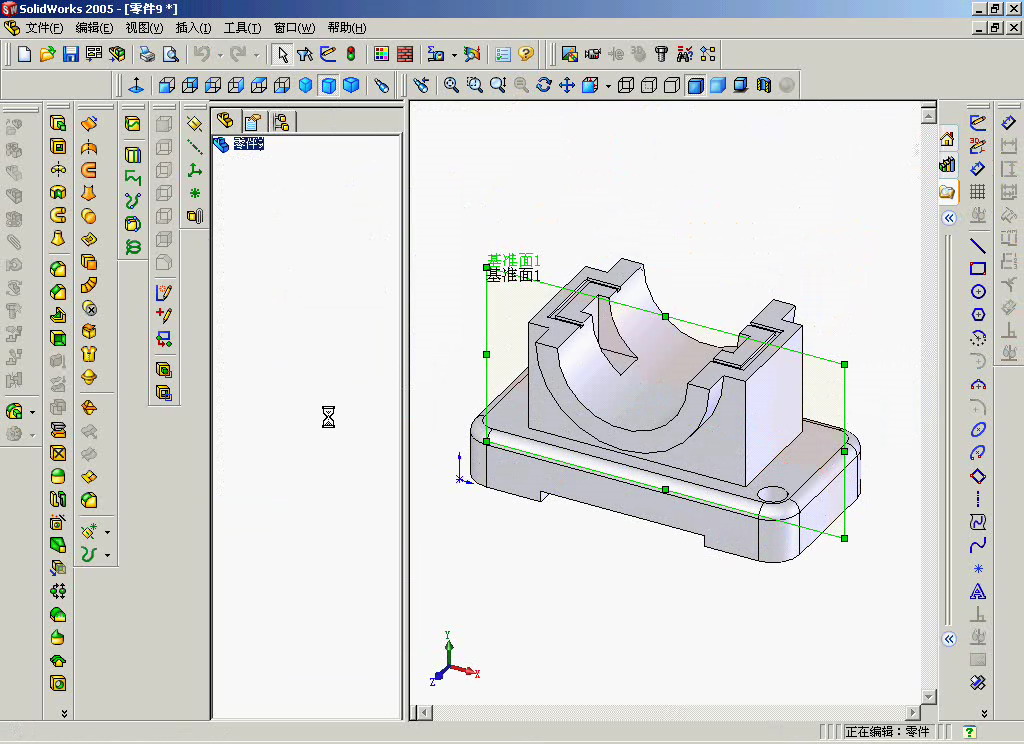The image size is (1024, 744).
Task: Open the Undo history dropdown arrow
Action: [x=220, y=56]
